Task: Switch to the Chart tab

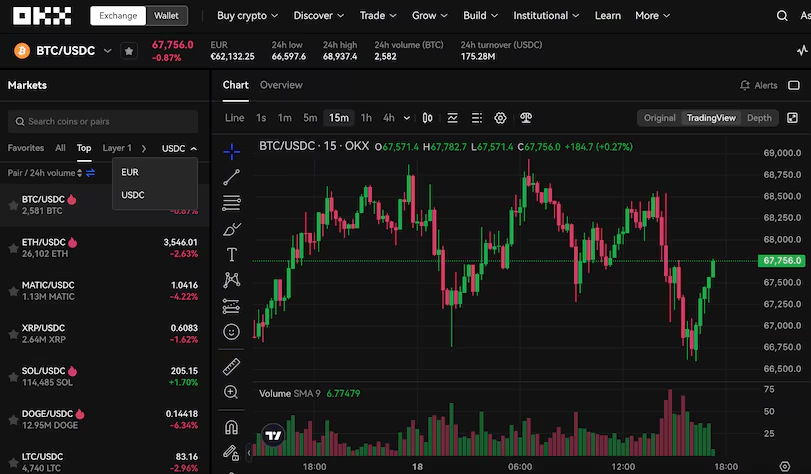Action: pyautogui.click(x=235, y=85)
